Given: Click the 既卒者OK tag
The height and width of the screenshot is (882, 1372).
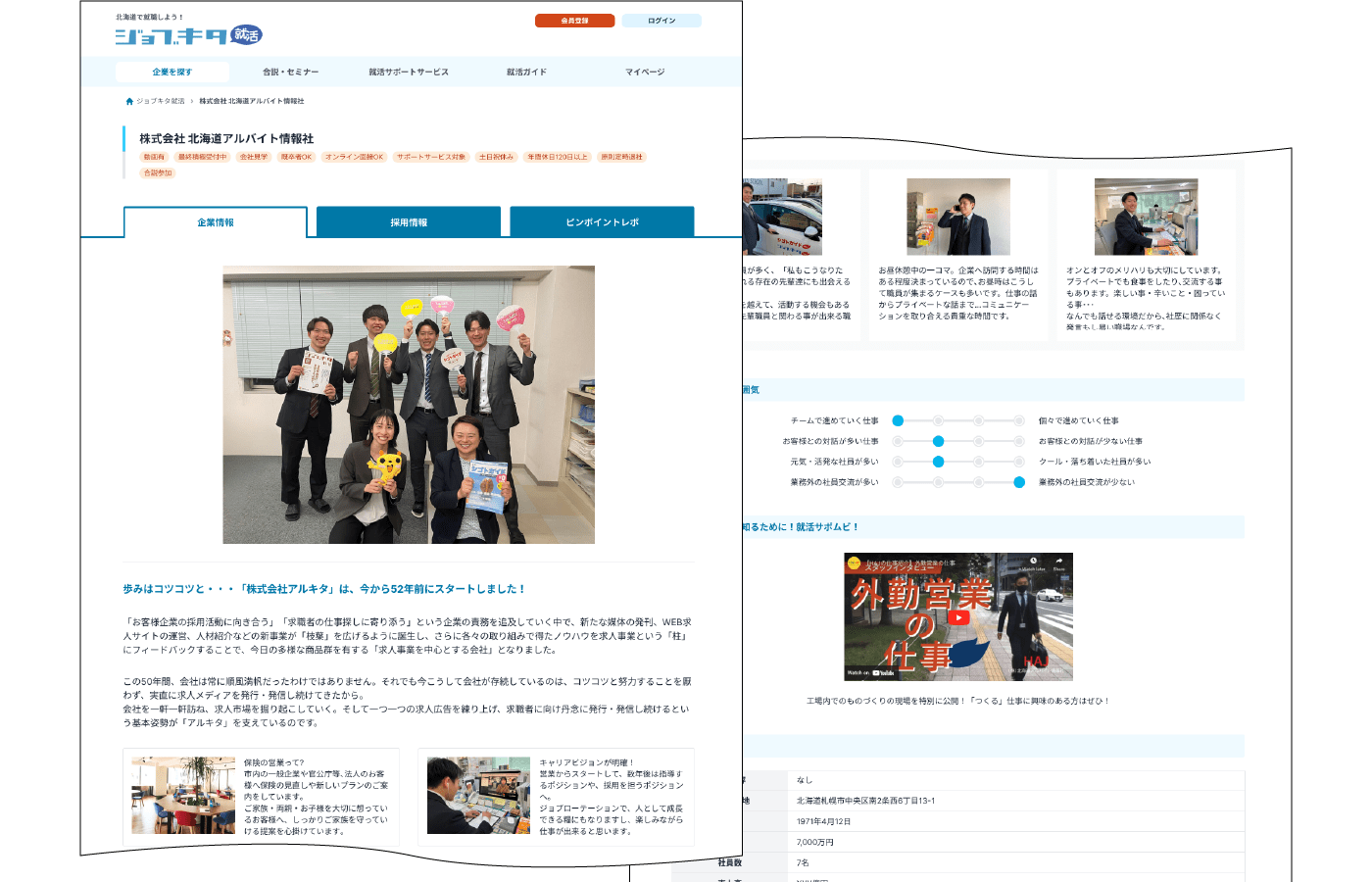Looking at the screenshot, I should (296, 157).
